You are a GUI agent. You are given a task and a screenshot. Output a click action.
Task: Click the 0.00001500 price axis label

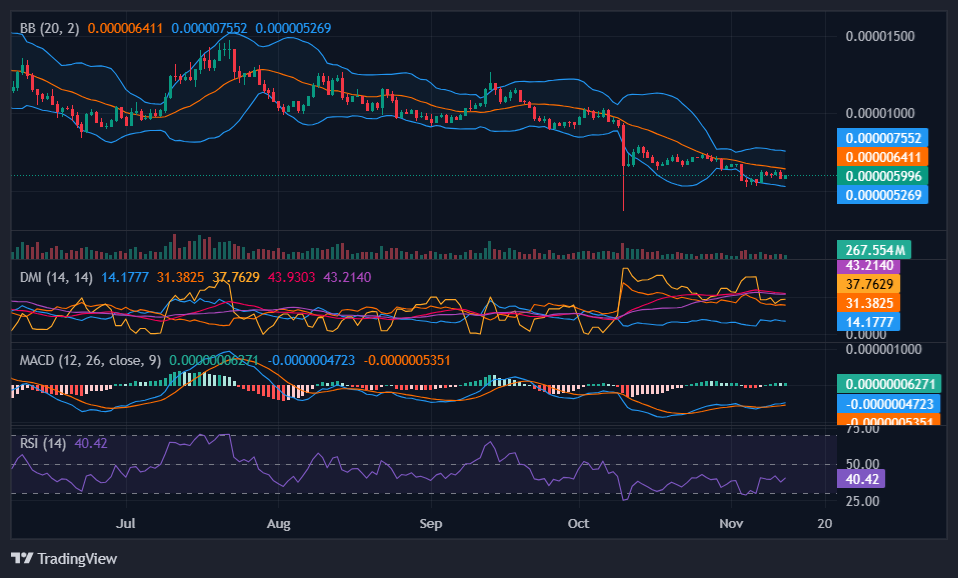[x=880, y=36]
